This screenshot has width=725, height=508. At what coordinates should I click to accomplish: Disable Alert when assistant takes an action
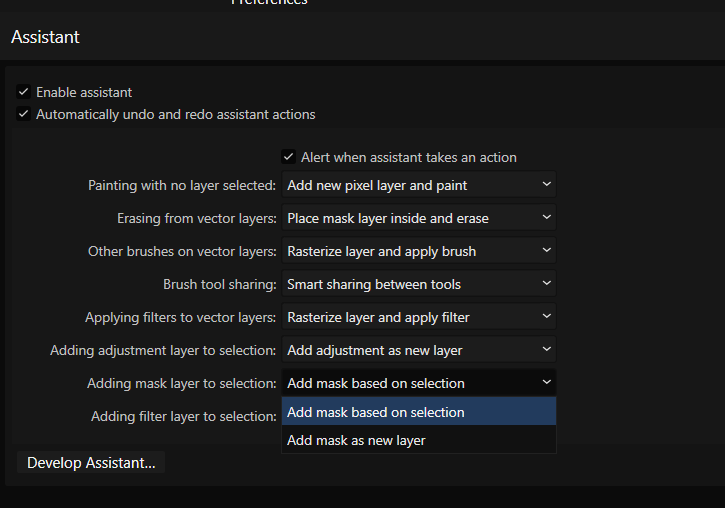(288, 157)
